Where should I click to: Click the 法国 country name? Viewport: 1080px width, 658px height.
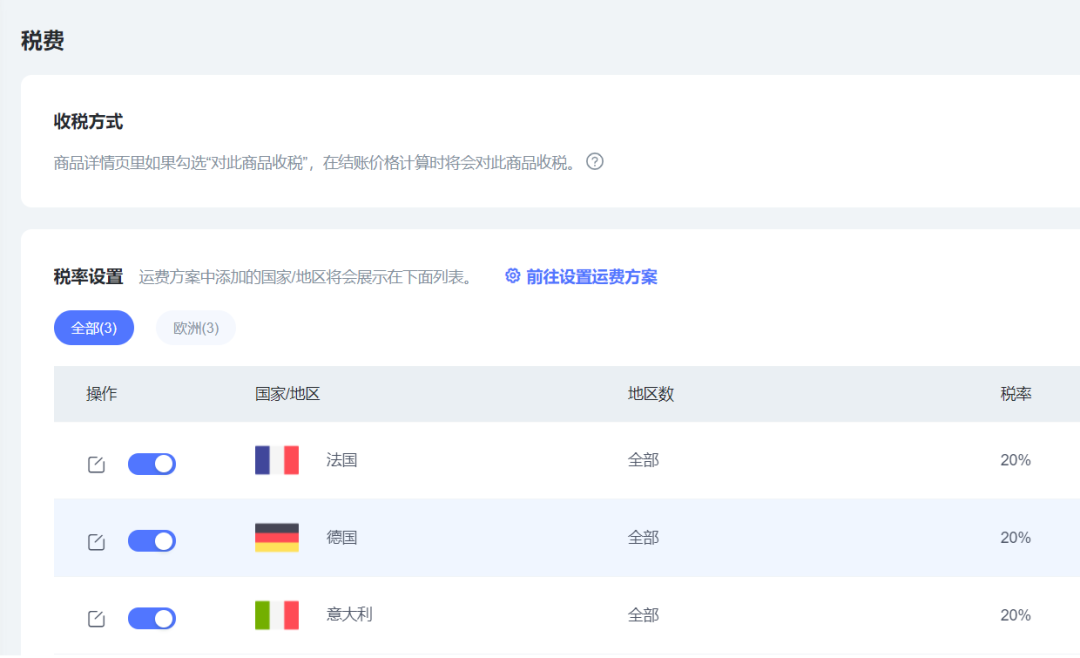341,461
